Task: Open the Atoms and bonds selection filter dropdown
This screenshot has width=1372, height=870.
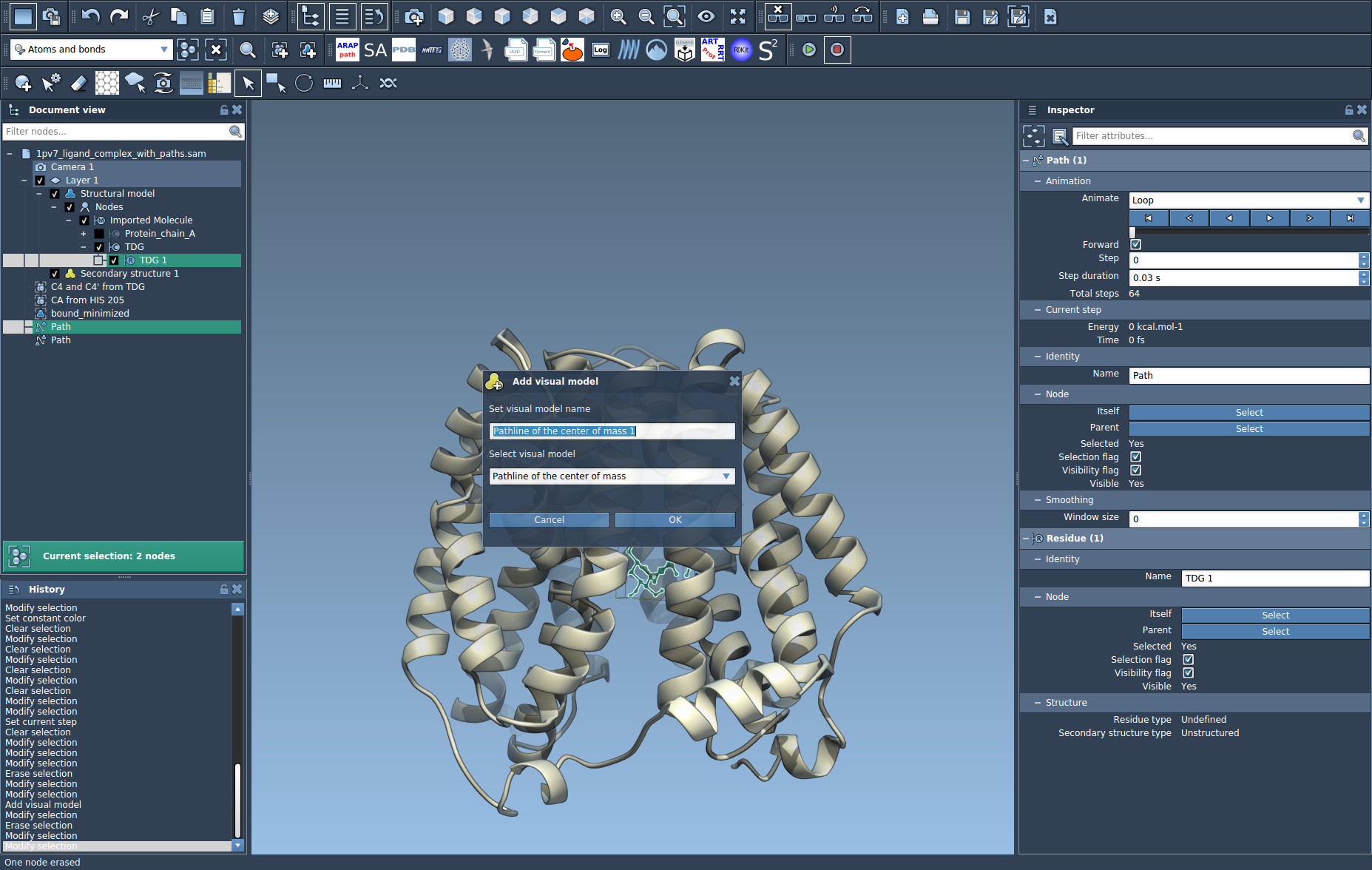Action: pos(92,50)
